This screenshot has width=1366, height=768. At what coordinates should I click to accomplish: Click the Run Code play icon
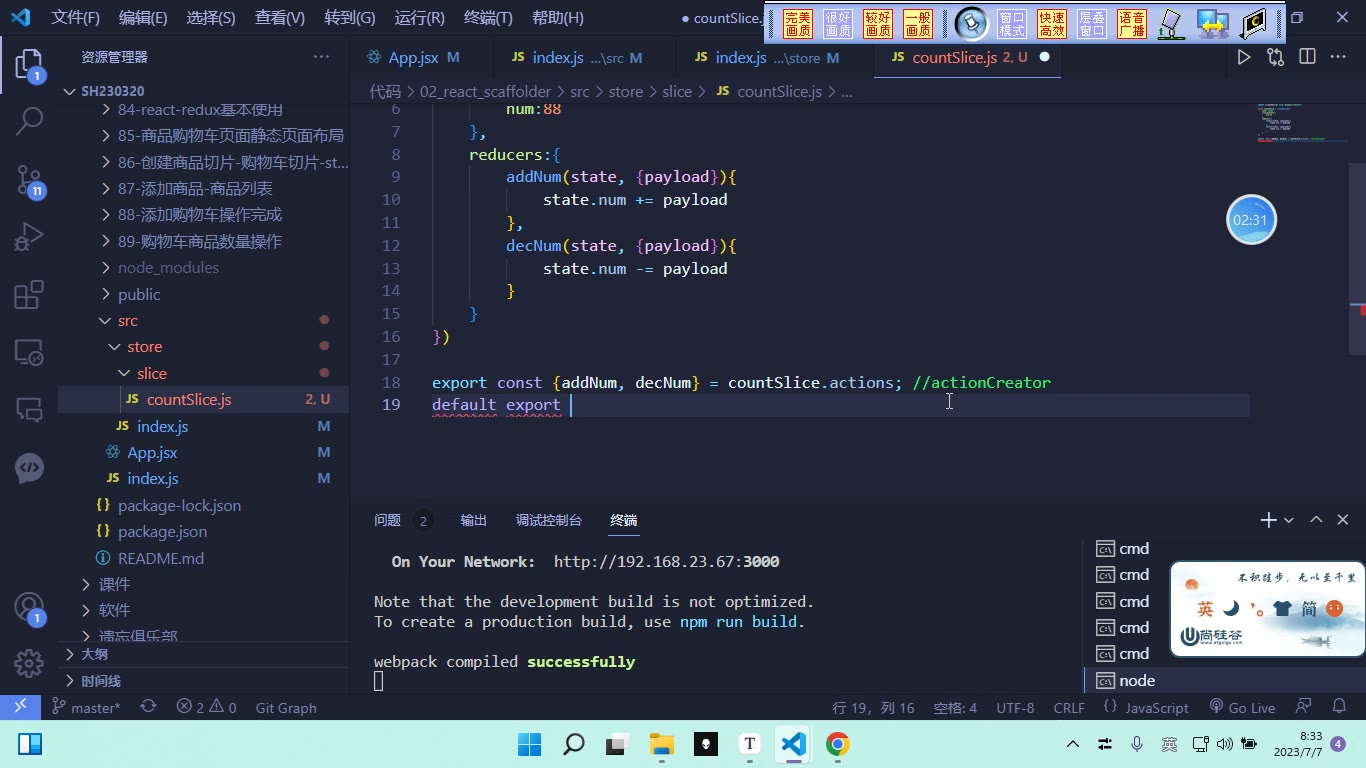pyautogui.click(x=1243, y=57)
